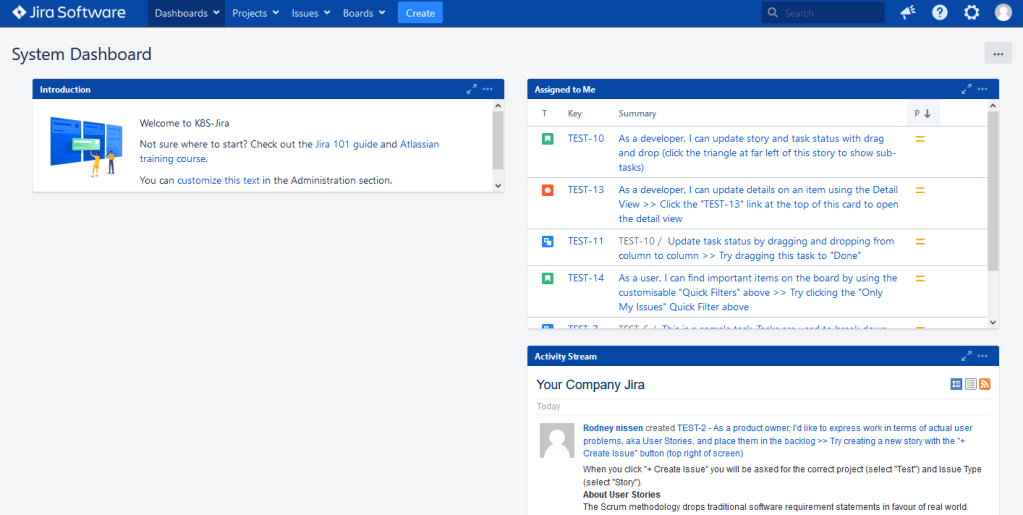Maximize the Assigned to Me gadget
1023x515 pixels.
[966, 89]
